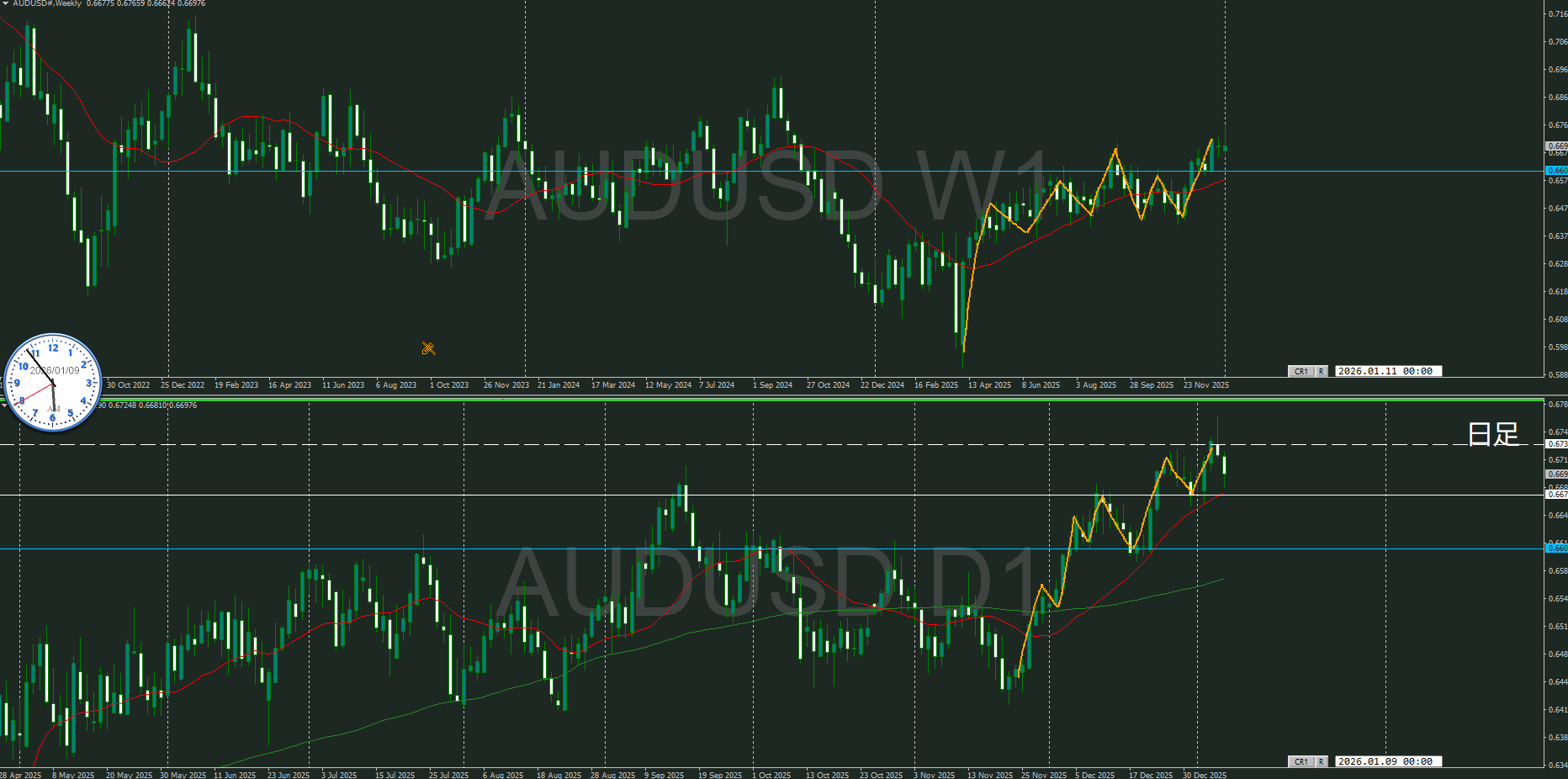
Task: Open the daily chart dropdown triangle
Action: [x=3, y=405]
